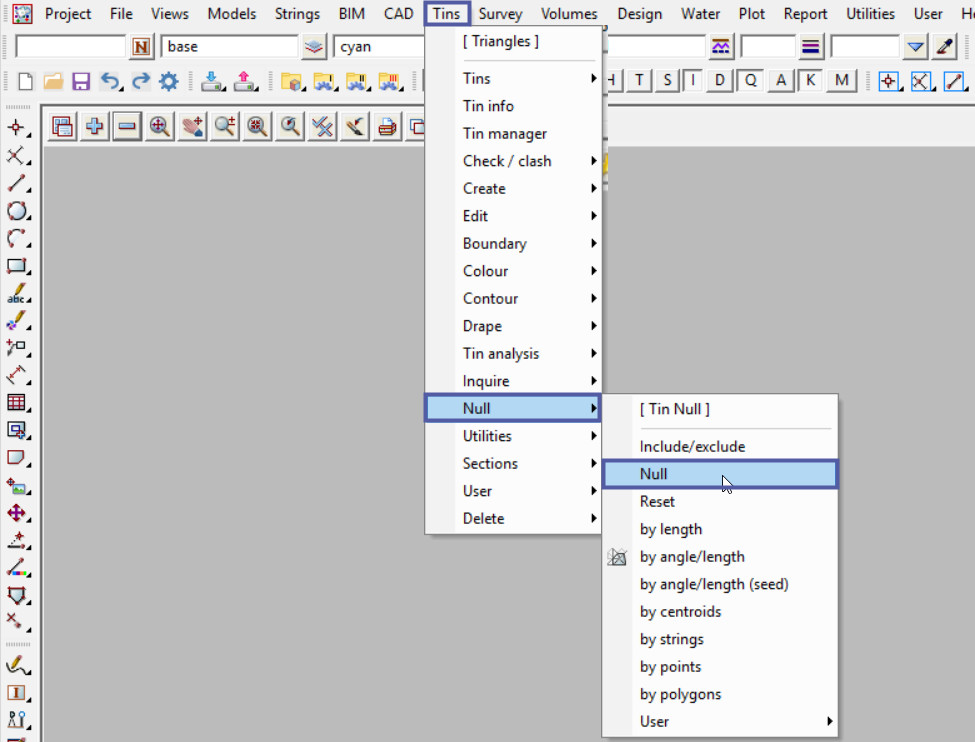This screenshot has width=975, height=742.
Task: Select the text 'abc' tool
Action: pyautogui.click(x=17, y=294)
